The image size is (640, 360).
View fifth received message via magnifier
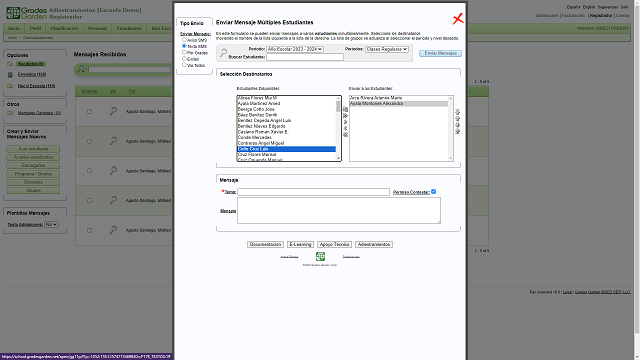(113, 230)
